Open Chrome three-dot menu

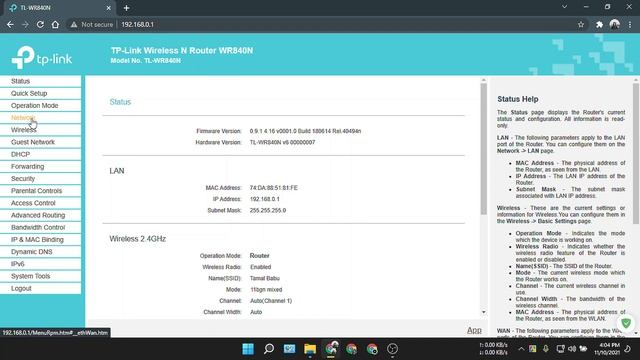630,24
